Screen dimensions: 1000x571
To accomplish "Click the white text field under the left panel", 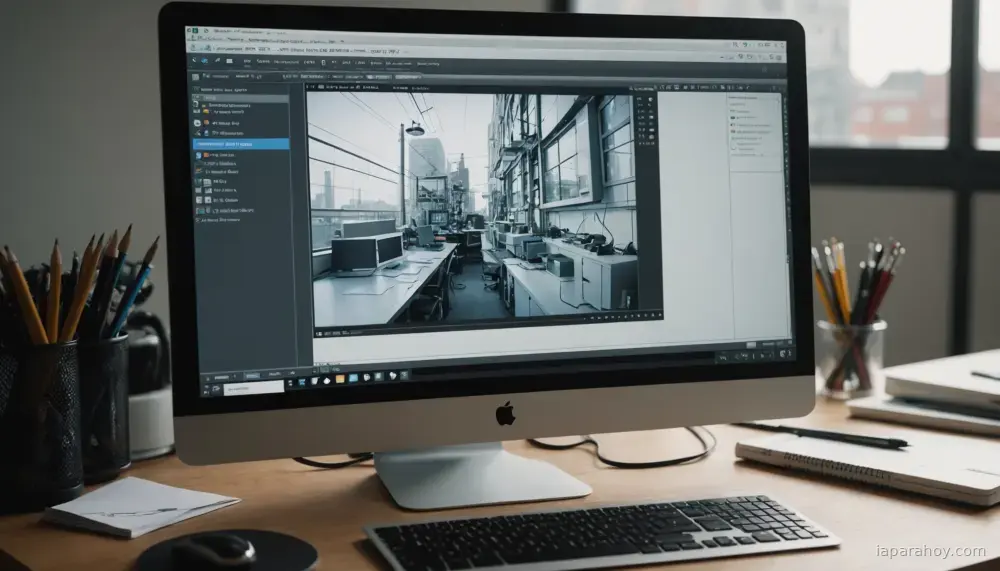I will coord(254,387).
